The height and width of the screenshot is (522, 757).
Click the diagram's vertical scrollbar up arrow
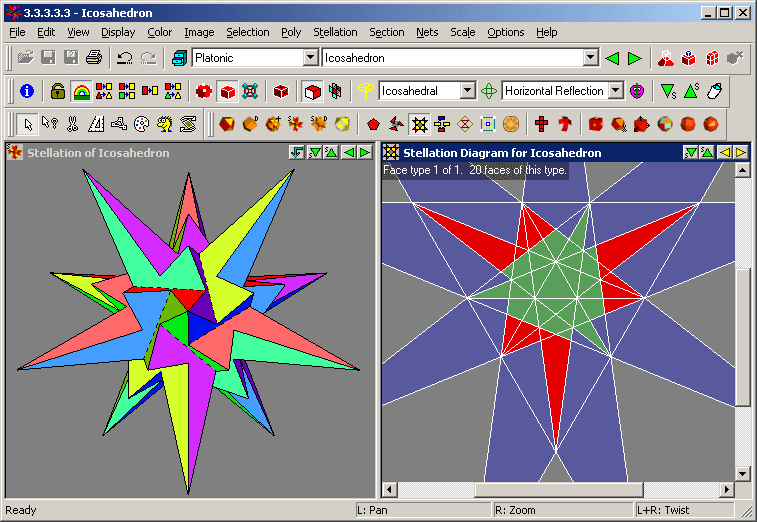coord(742,170)
